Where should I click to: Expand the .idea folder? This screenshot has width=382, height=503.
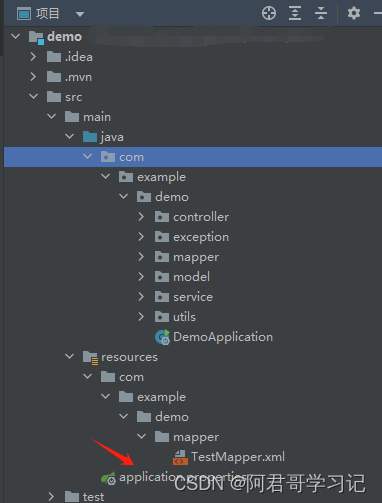[x=33, y=57]
